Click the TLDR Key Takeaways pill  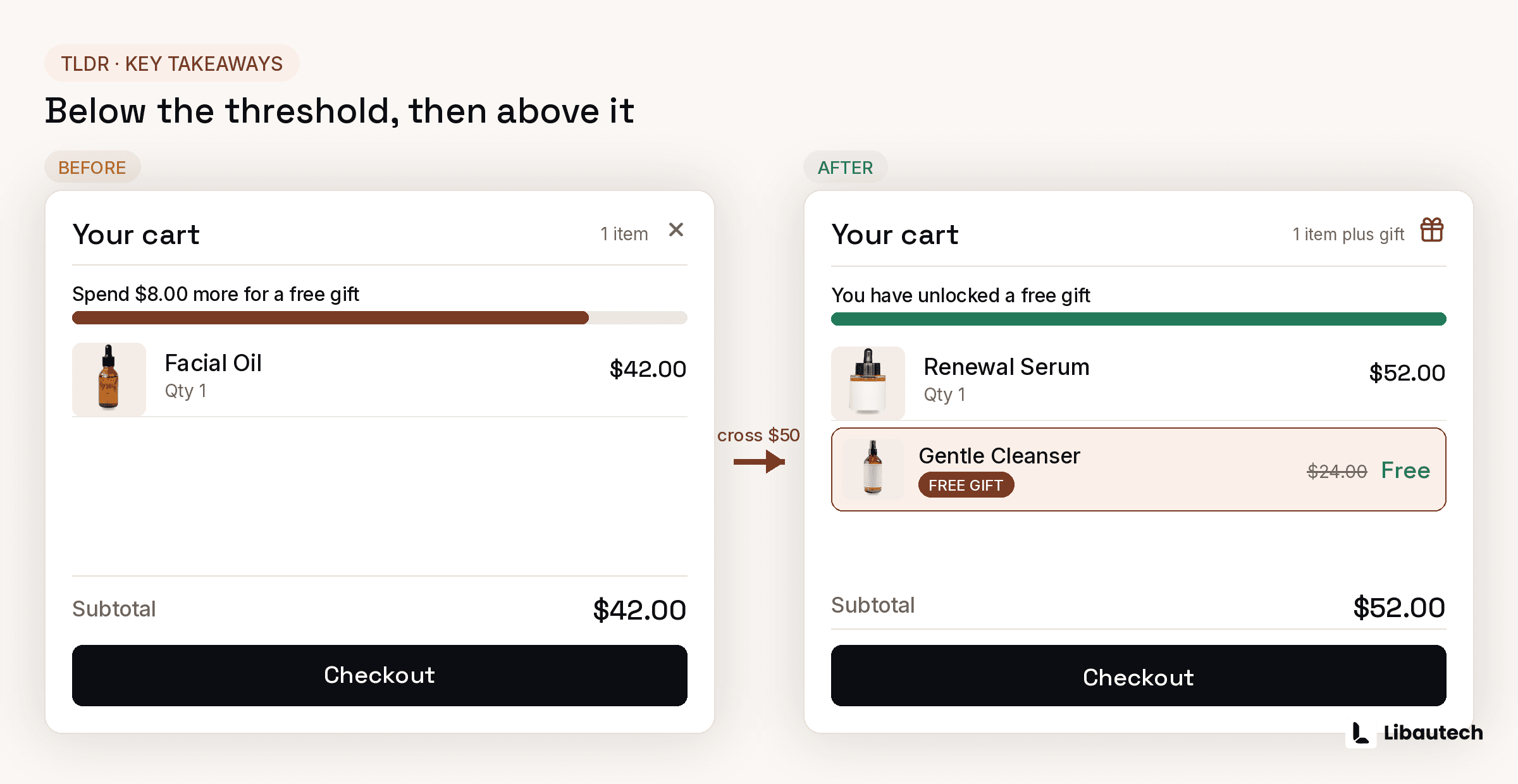172,64
